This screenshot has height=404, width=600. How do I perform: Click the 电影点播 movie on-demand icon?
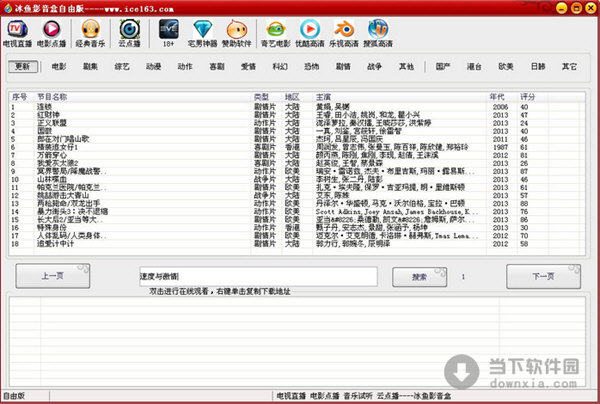[x=53, y=33]
